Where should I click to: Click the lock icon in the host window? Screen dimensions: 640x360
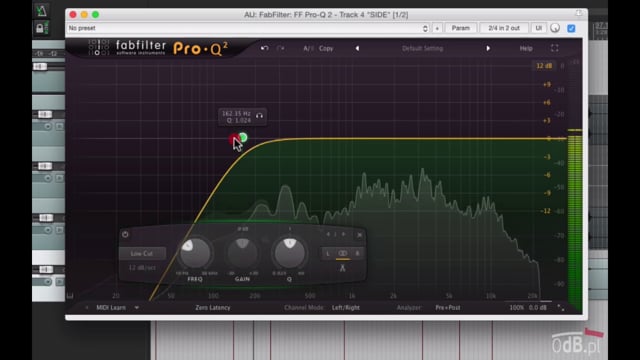coord(40,28)
